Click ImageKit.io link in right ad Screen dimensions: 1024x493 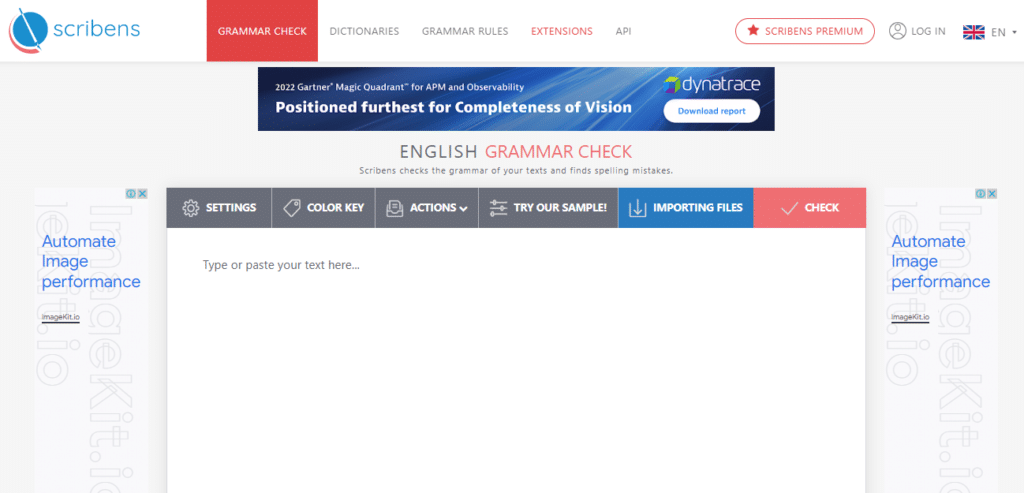click(910, 317)
